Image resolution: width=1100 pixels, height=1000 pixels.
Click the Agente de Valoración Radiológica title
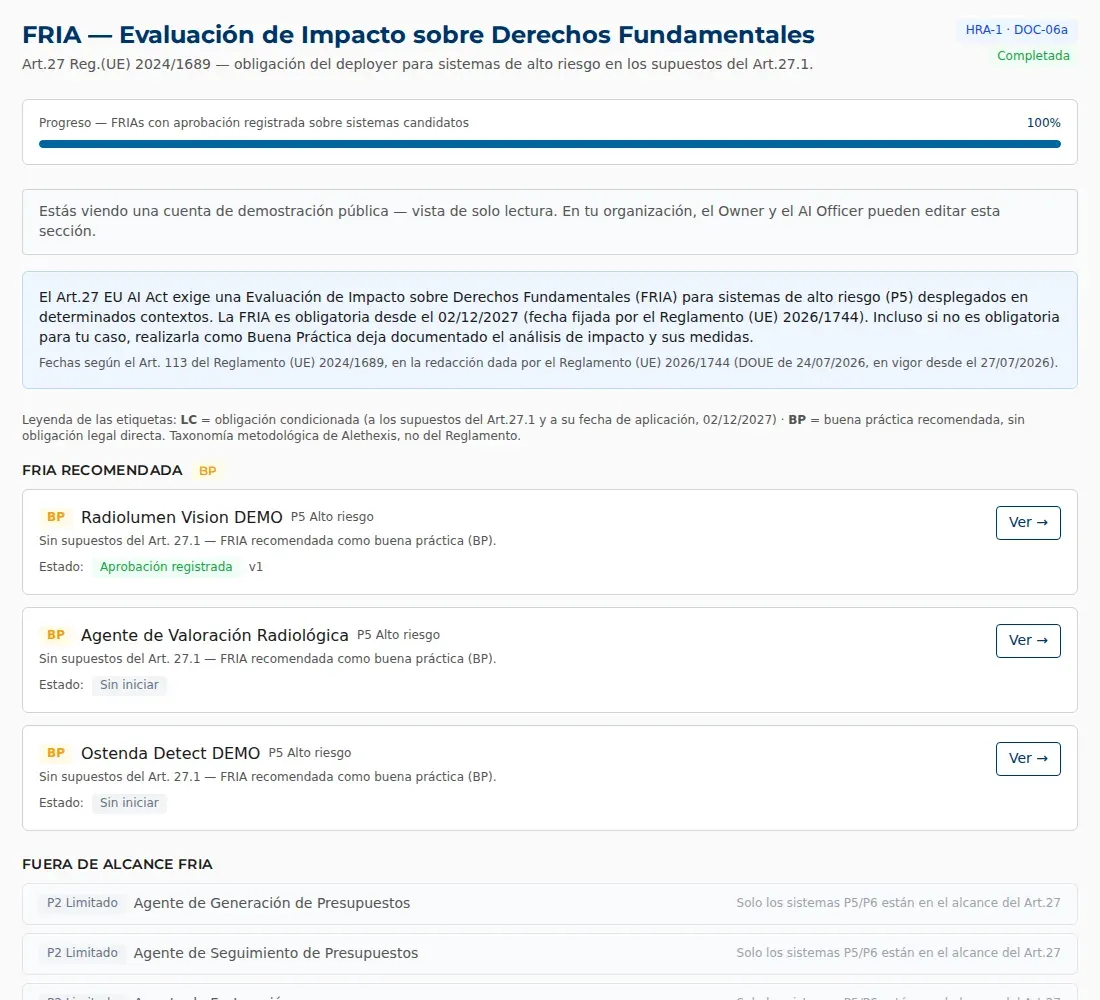[x=215, y=635]
